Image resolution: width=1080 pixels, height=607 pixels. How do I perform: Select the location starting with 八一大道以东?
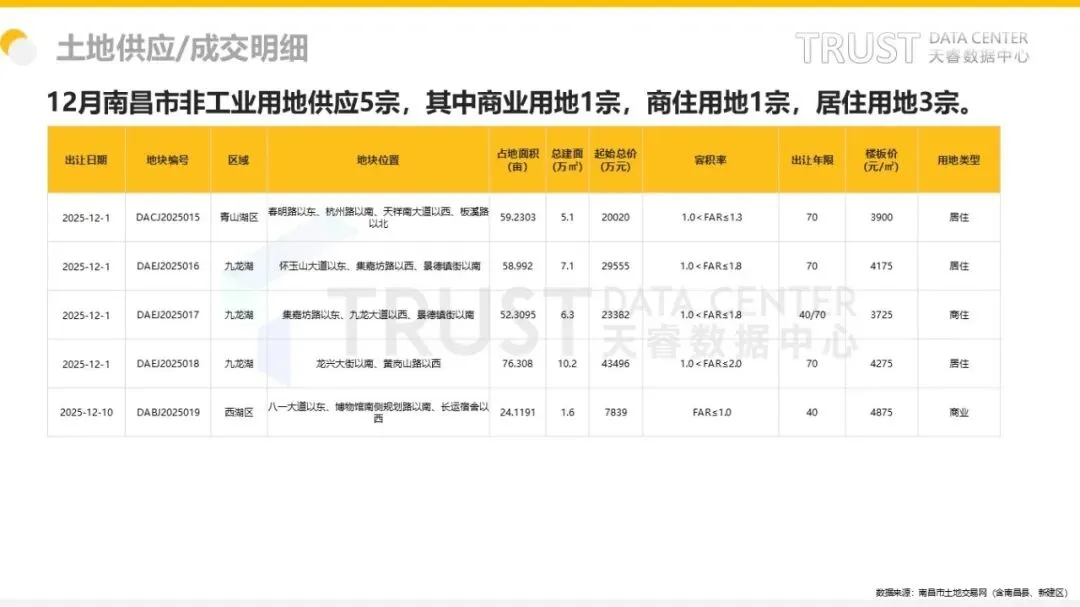(x=378, y=412)
